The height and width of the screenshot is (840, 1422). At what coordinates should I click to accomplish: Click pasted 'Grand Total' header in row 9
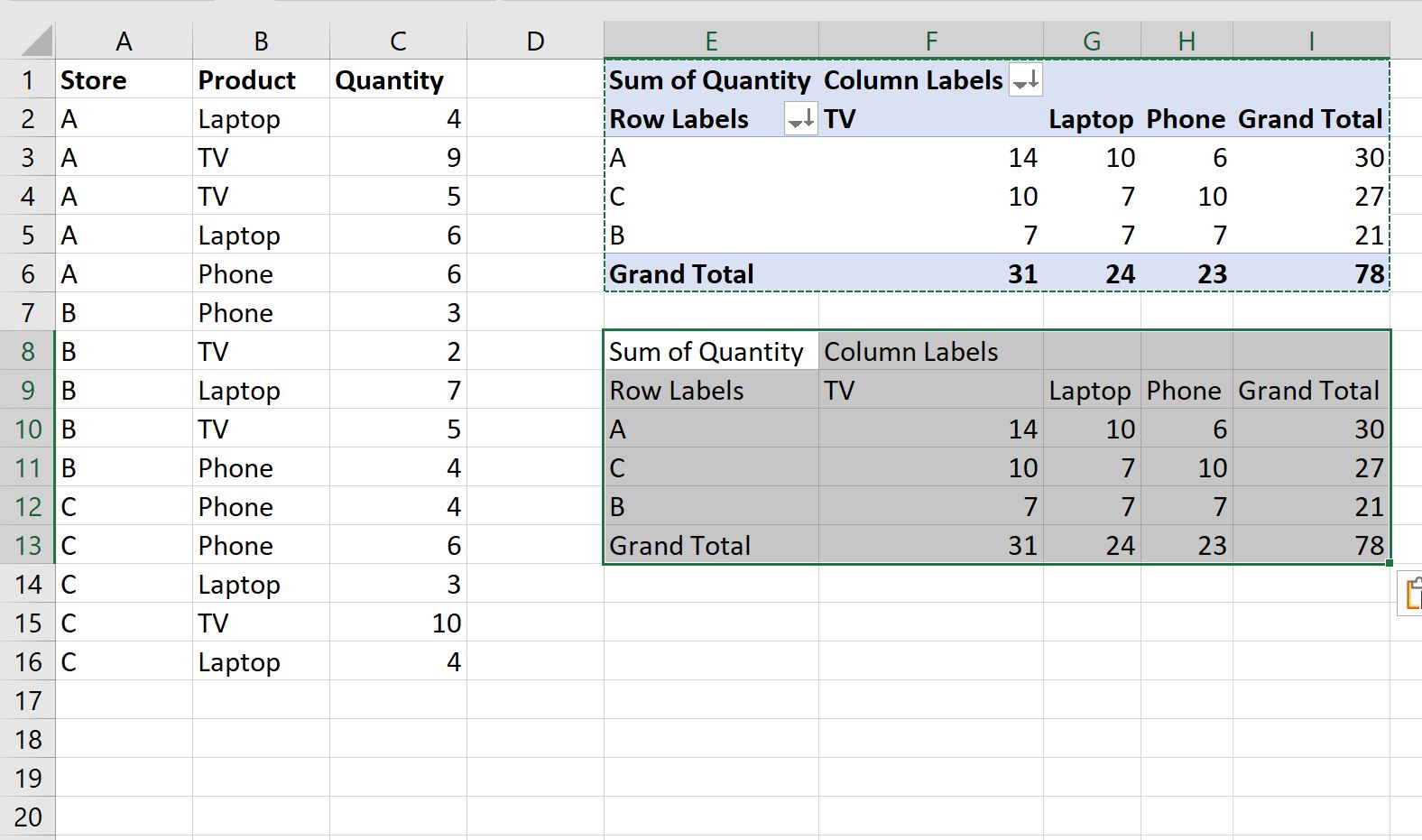tap(1311, 391)
